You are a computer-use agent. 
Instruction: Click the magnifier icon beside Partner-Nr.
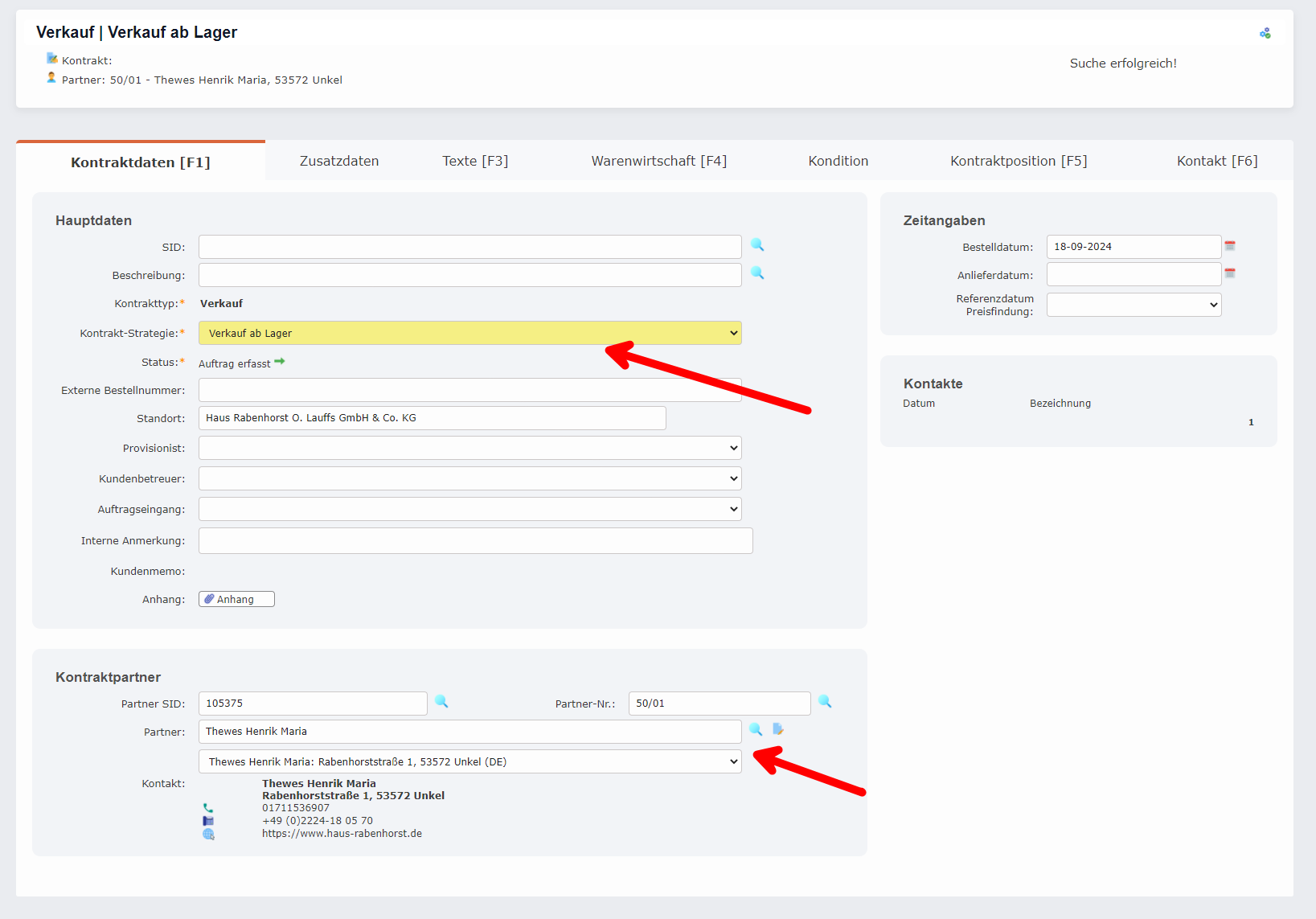tap(825, 702)
